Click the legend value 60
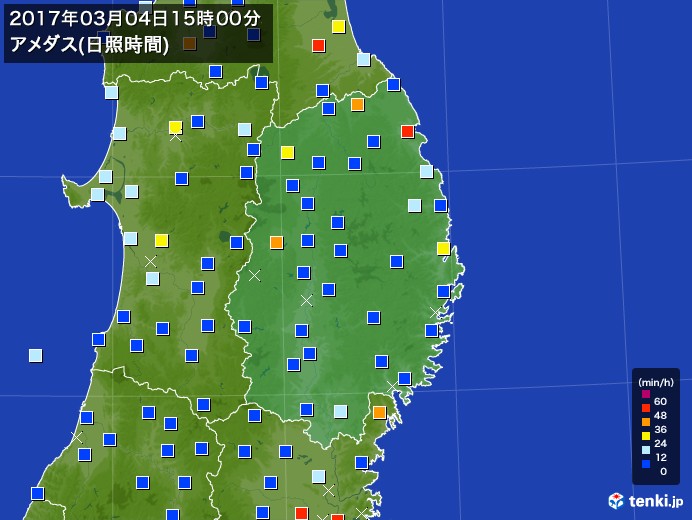Screen dimensions: 692x520 point(660,401)
